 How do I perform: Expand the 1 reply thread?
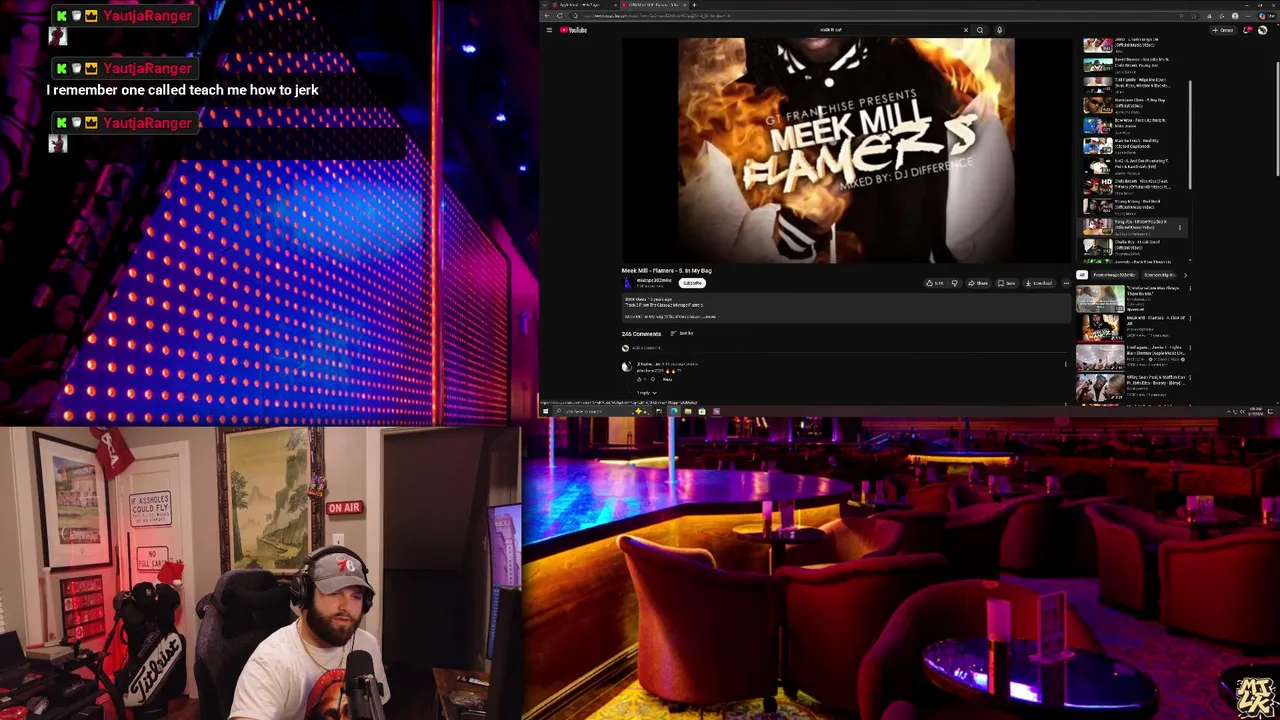pos(647,392)
